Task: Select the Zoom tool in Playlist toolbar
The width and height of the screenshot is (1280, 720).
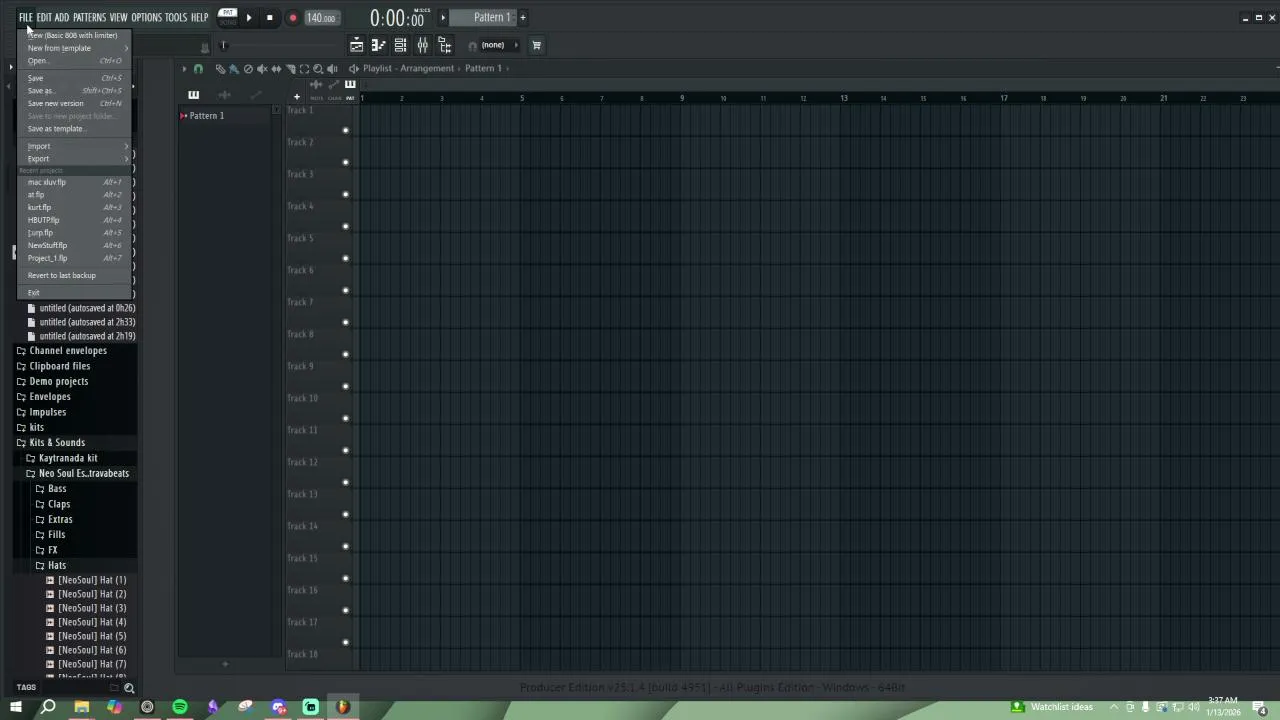Action: tap(318, 69)
